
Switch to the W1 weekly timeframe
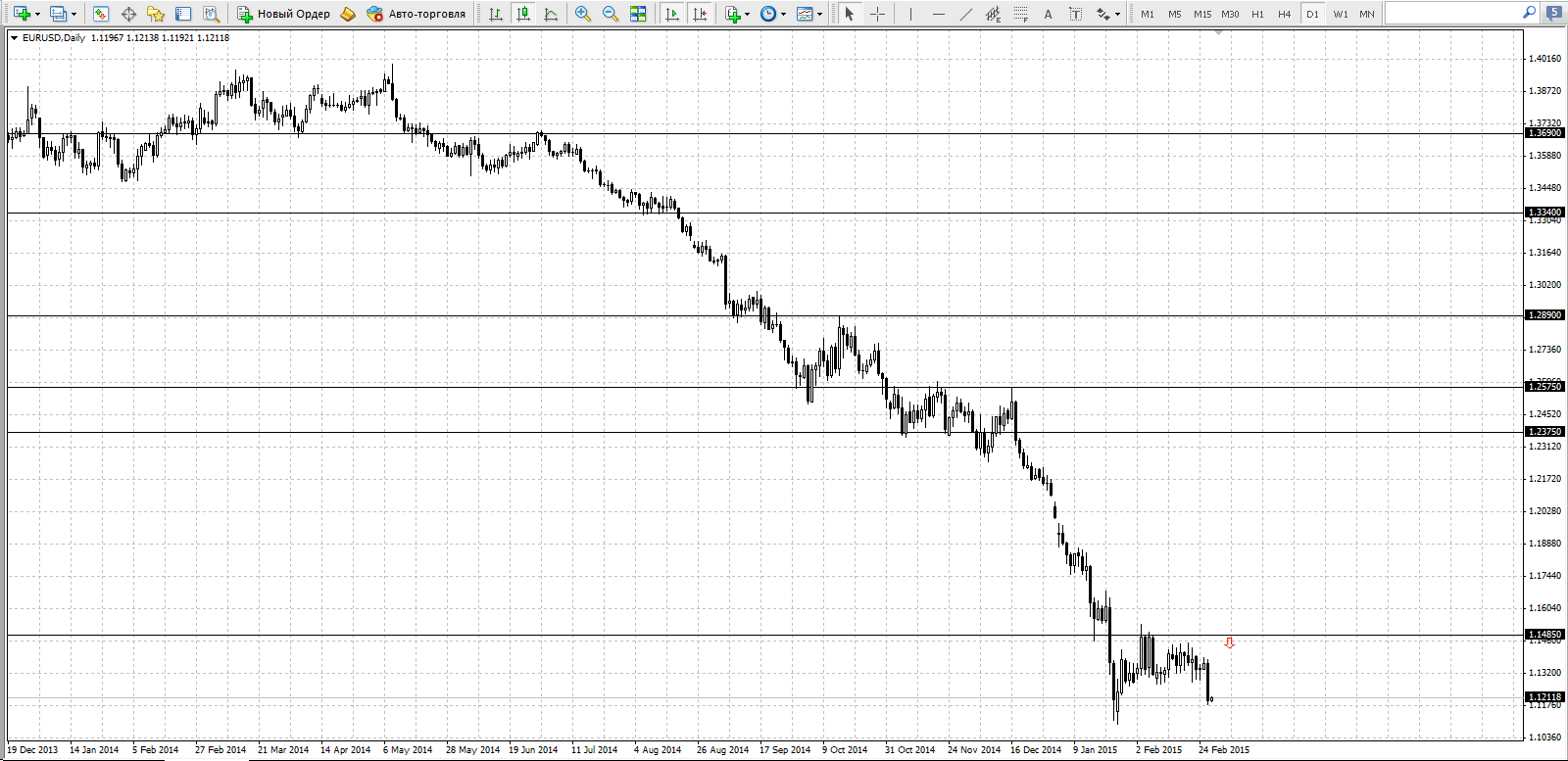(1340, 14)
